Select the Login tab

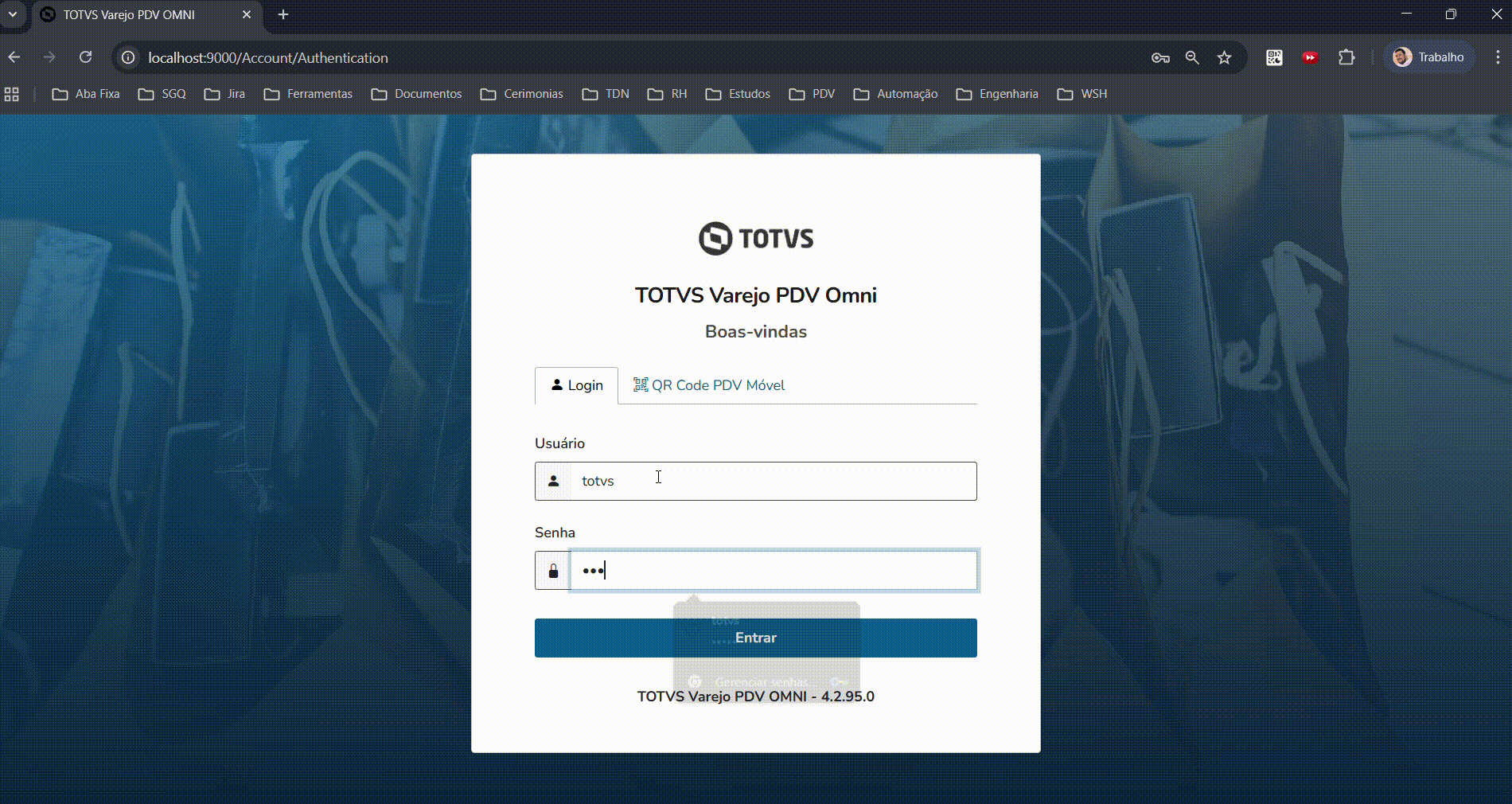[576, 385]
